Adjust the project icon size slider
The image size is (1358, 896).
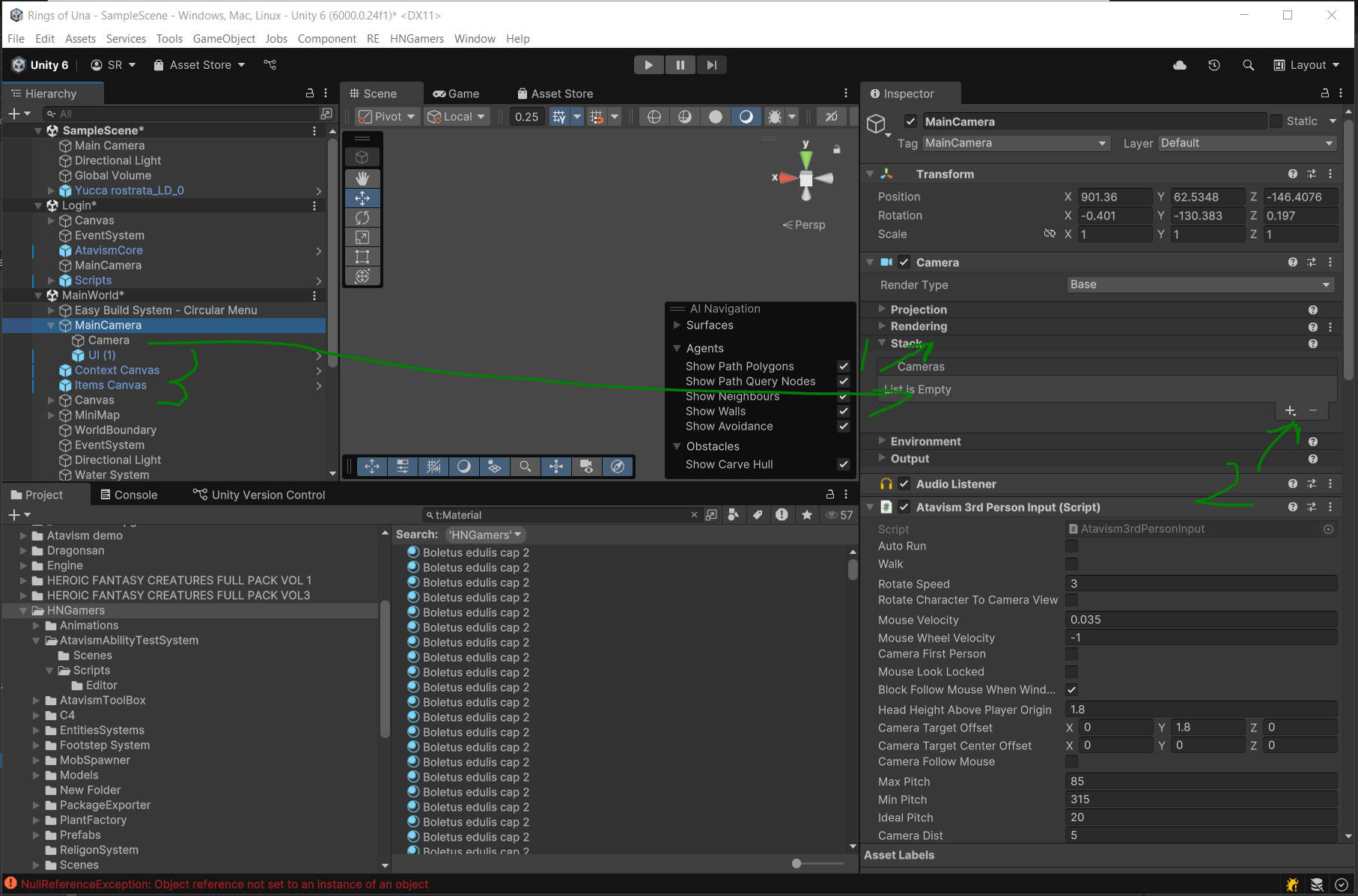(797, 863)
